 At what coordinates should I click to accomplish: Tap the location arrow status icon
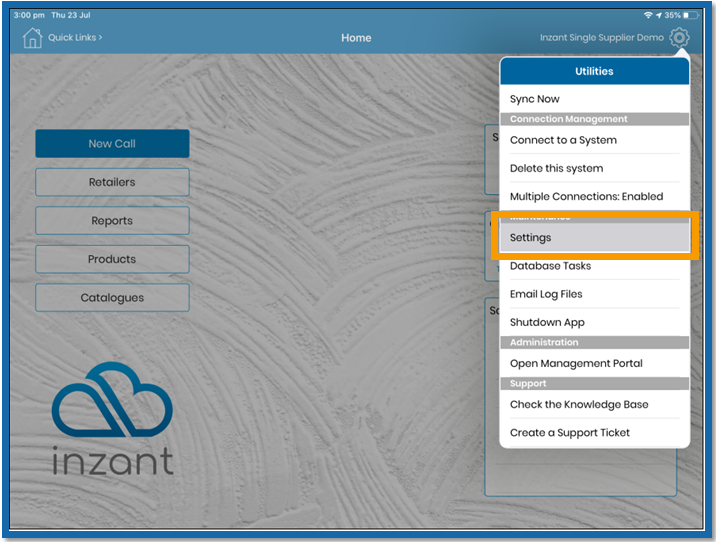click(658, 15)
